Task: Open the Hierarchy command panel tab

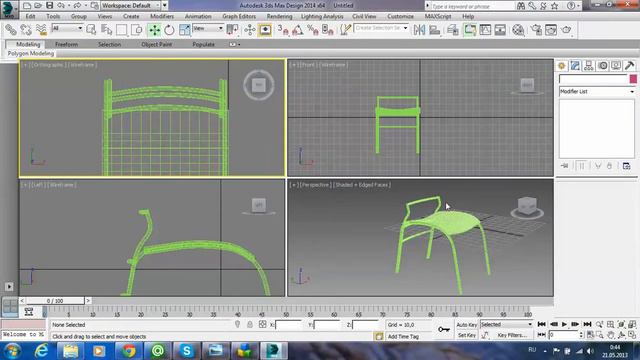Action: (x=589, y=66)
